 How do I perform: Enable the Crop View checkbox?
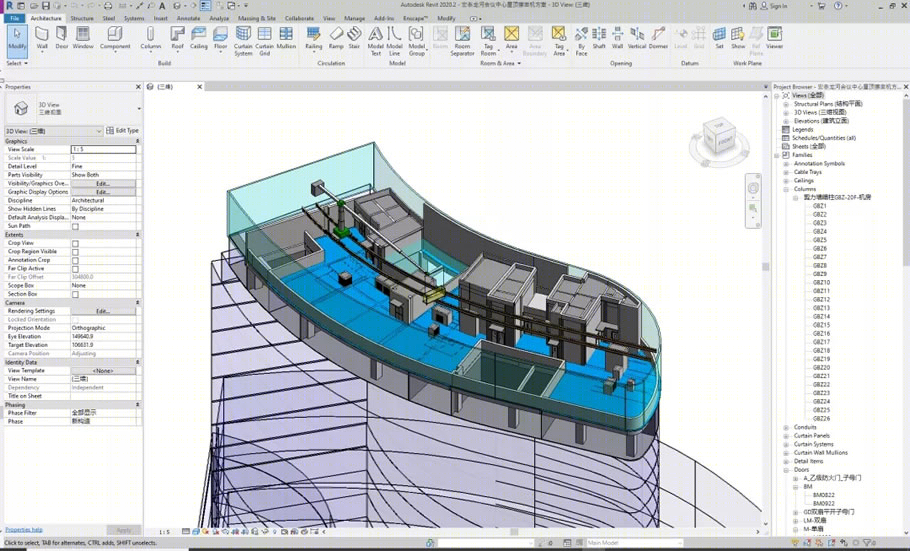coord(75,244)
